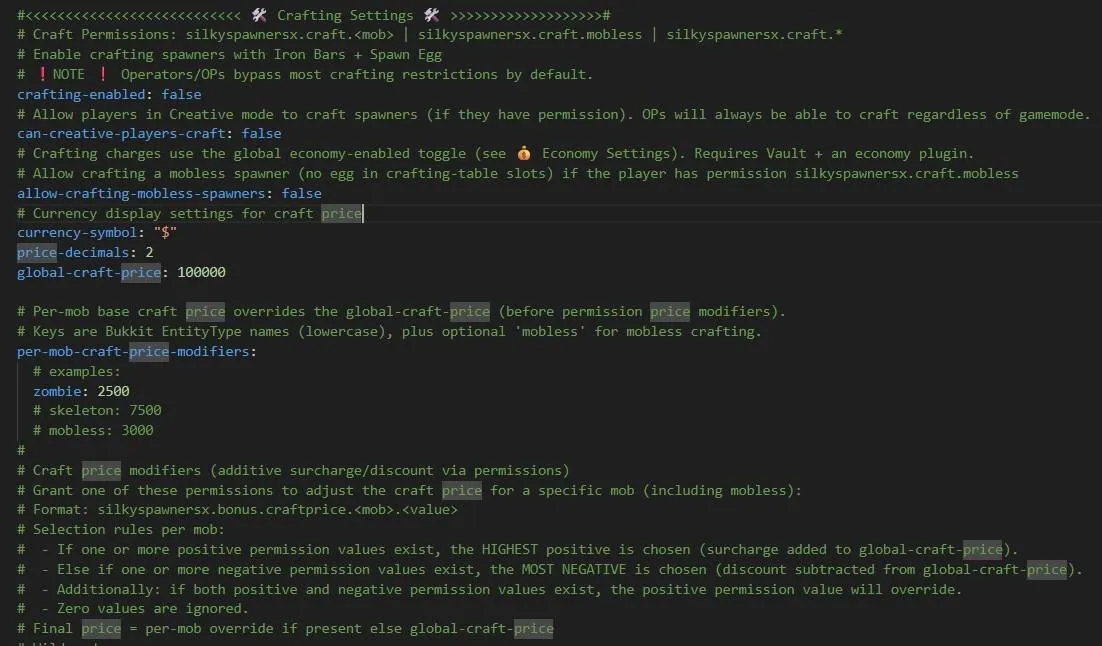The height and width of the screenshot is (646, 1102).
Task: Click the false value of can-creative-players-craft
Action: pos(261,134)
